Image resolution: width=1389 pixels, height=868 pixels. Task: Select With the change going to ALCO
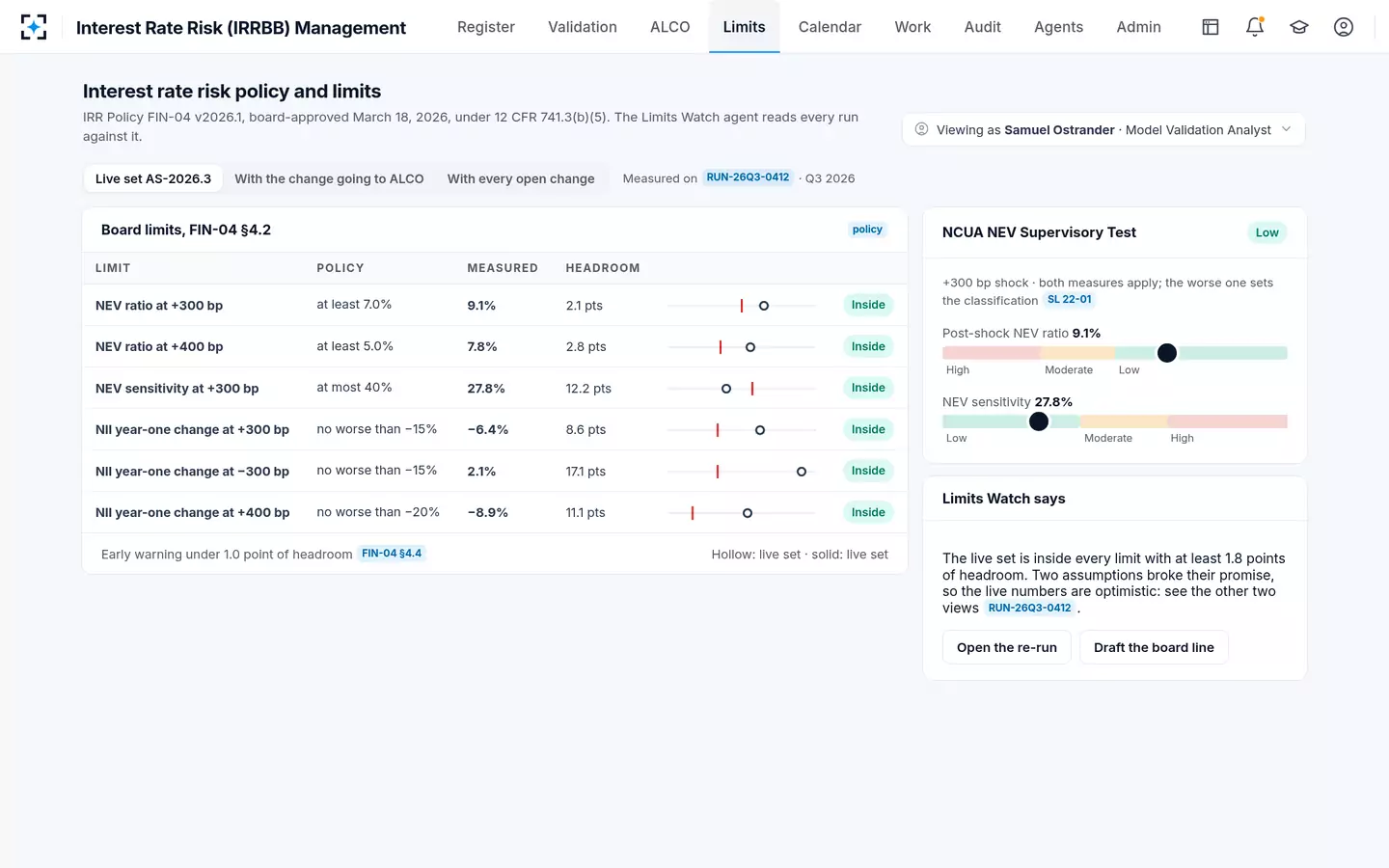(x=329, y=178)
